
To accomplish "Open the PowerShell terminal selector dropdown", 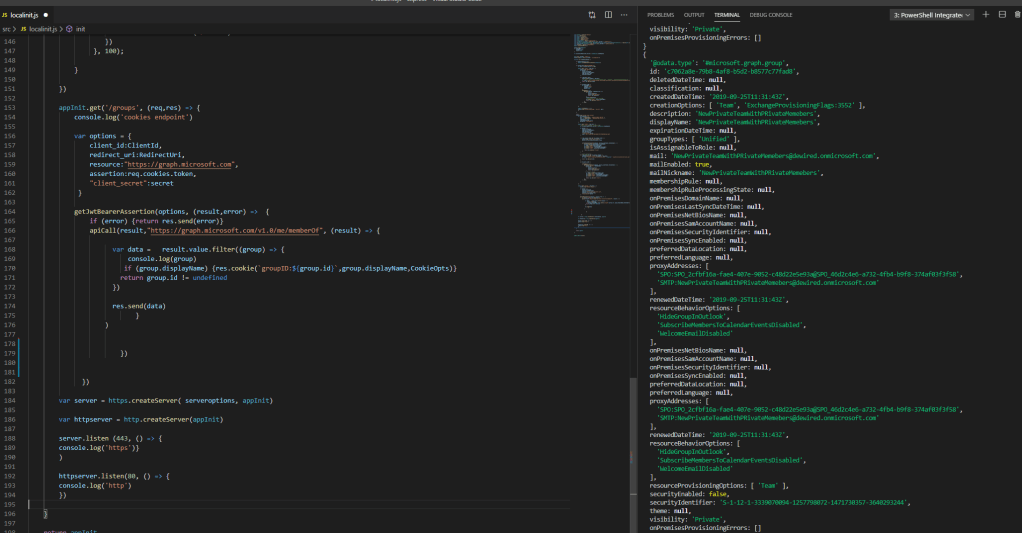I will 932,15.
